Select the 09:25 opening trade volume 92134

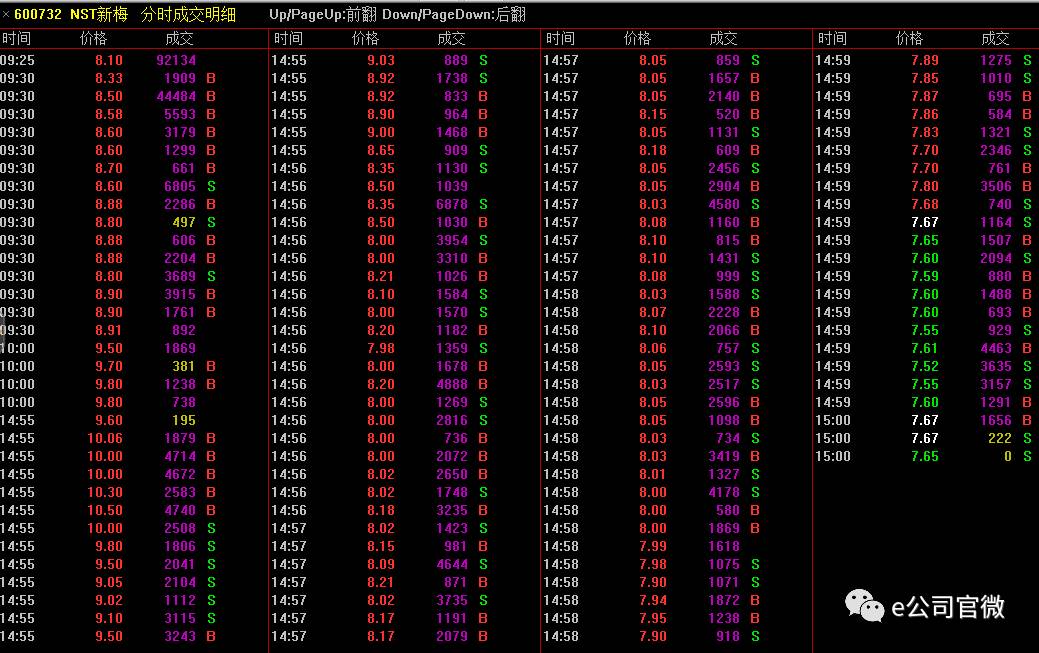pos(176,60)
